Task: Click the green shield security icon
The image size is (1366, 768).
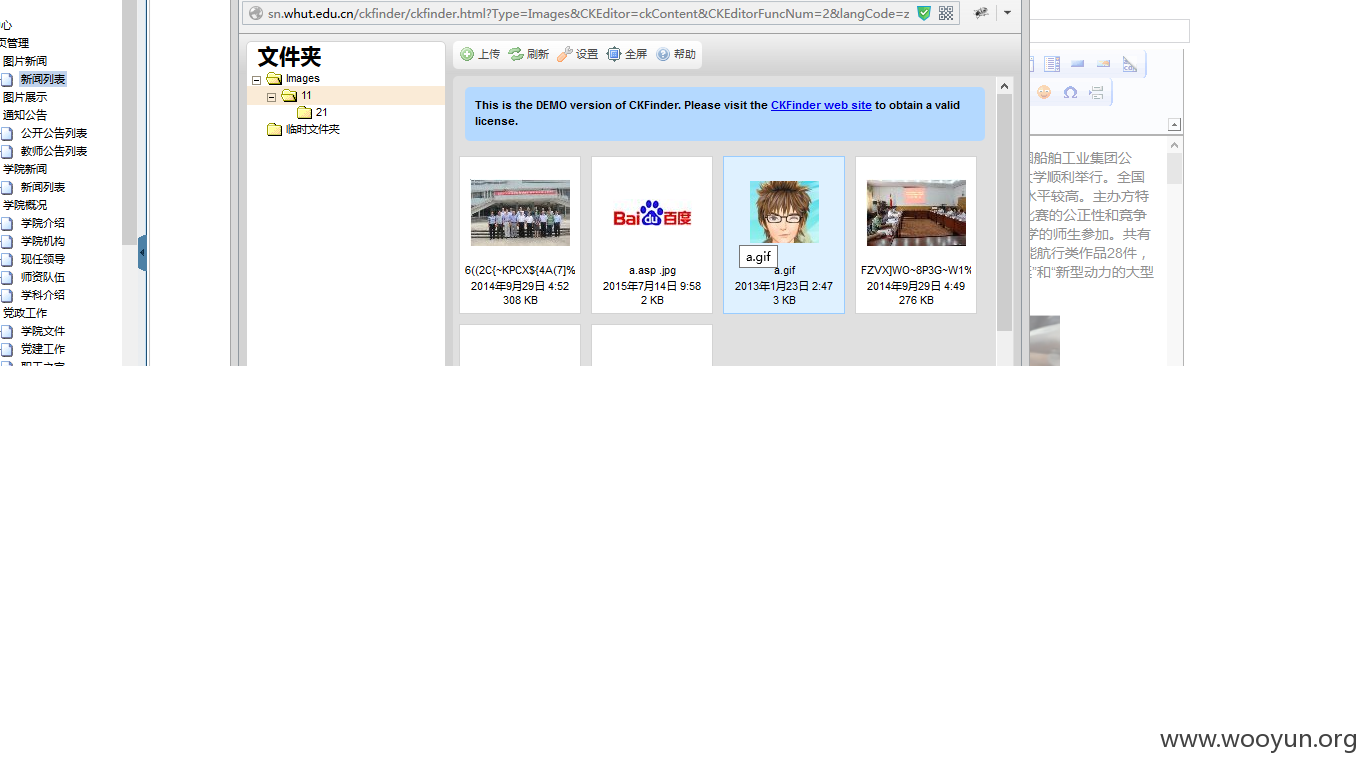Action: click(924, 13)
